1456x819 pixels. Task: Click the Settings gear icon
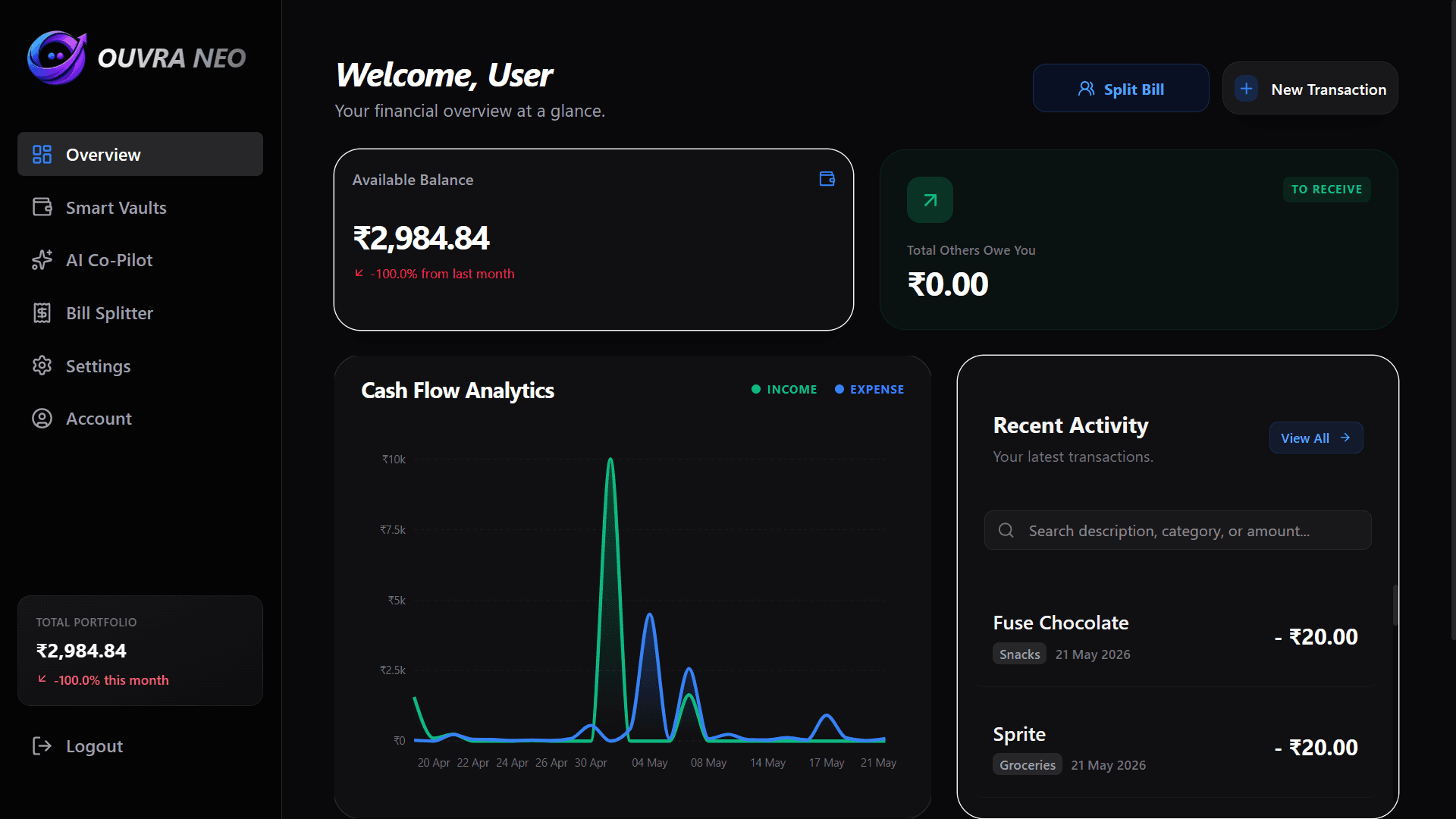(42, 366)
